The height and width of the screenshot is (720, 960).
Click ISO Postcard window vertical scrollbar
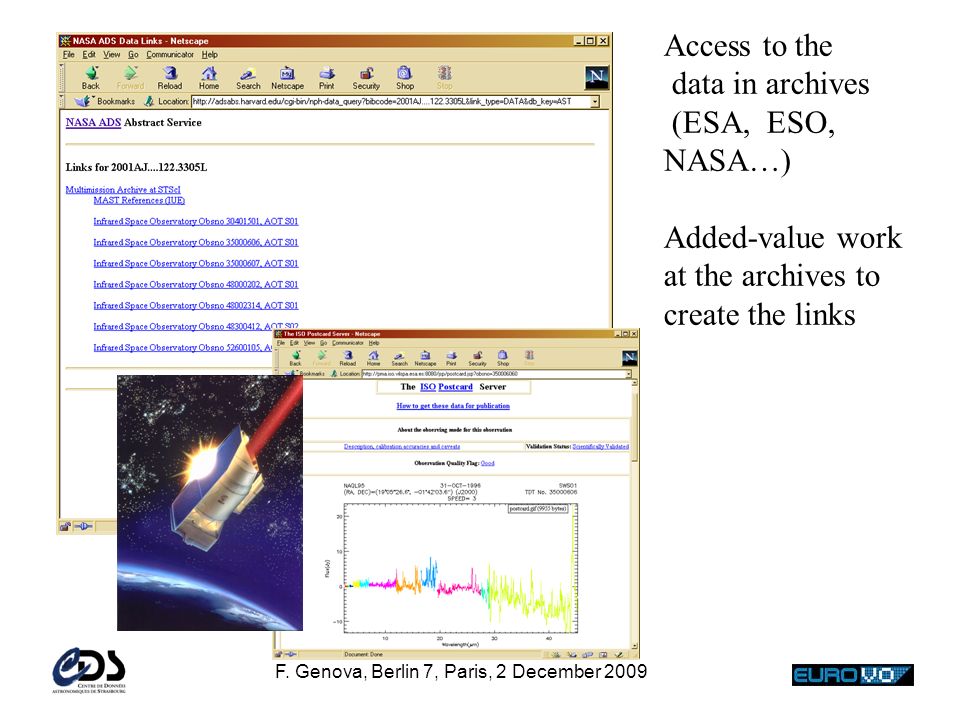pyautogui.click(x=634, y=514)
